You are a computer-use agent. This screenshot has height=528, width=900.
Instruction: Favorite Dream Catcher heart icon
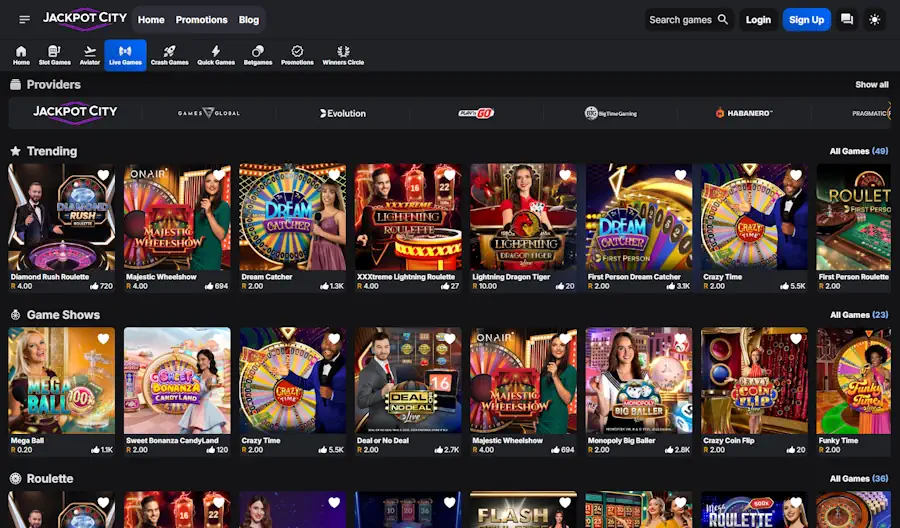334,175
